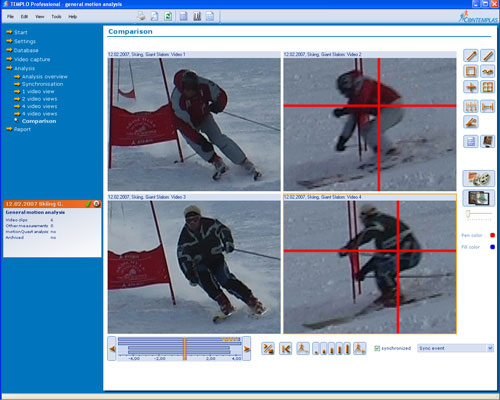Click the running figure step-forward button
The height and width of the screenshot is (400, 500).
pyautogui.click(x=360, y=349)
